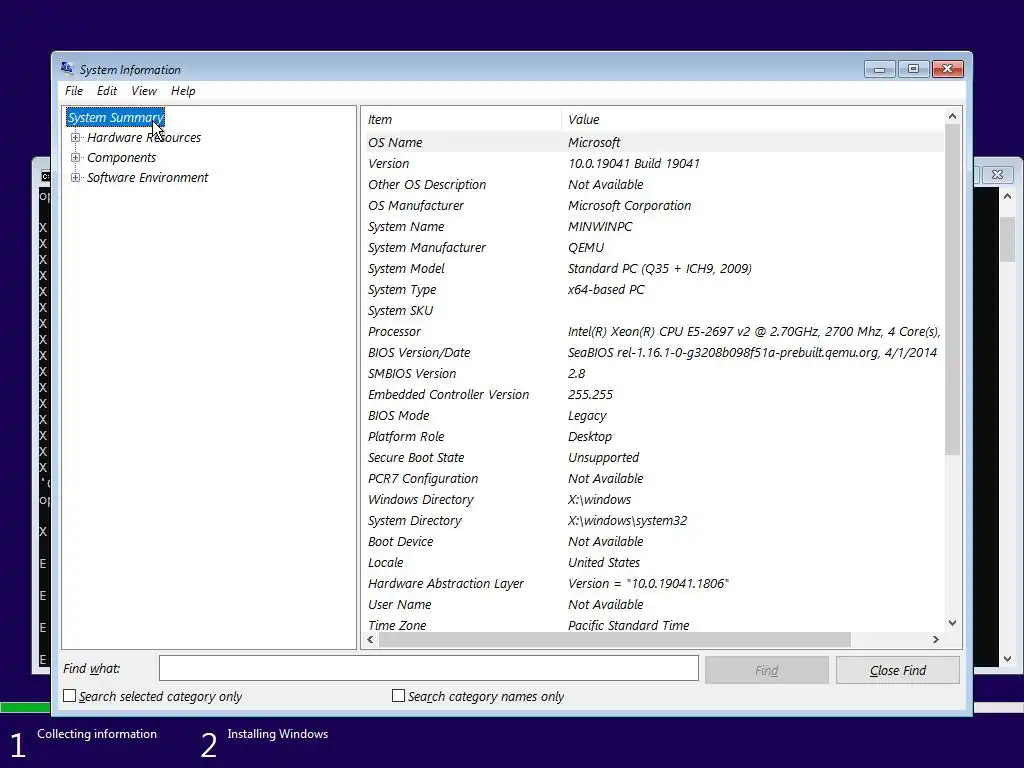1024x768 pixels.
Task: Select the BIOS Version/Date row
Action: tap(652, 353)
